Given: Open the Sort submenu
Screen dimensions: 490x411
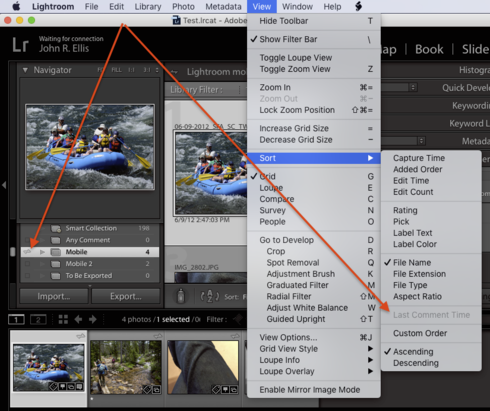Looking at the screenshot, I should [314, 158].
